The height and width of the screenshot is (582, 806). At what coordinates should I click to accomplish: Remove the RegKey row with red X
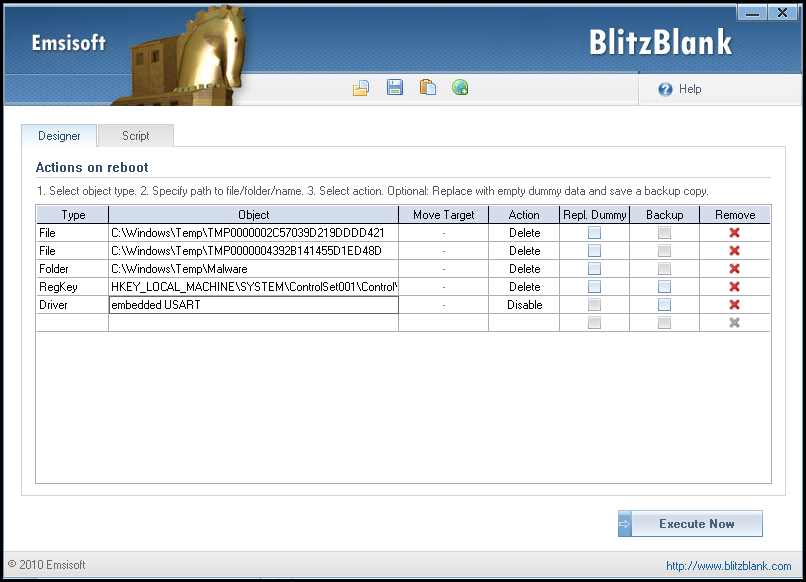(735, 286)
